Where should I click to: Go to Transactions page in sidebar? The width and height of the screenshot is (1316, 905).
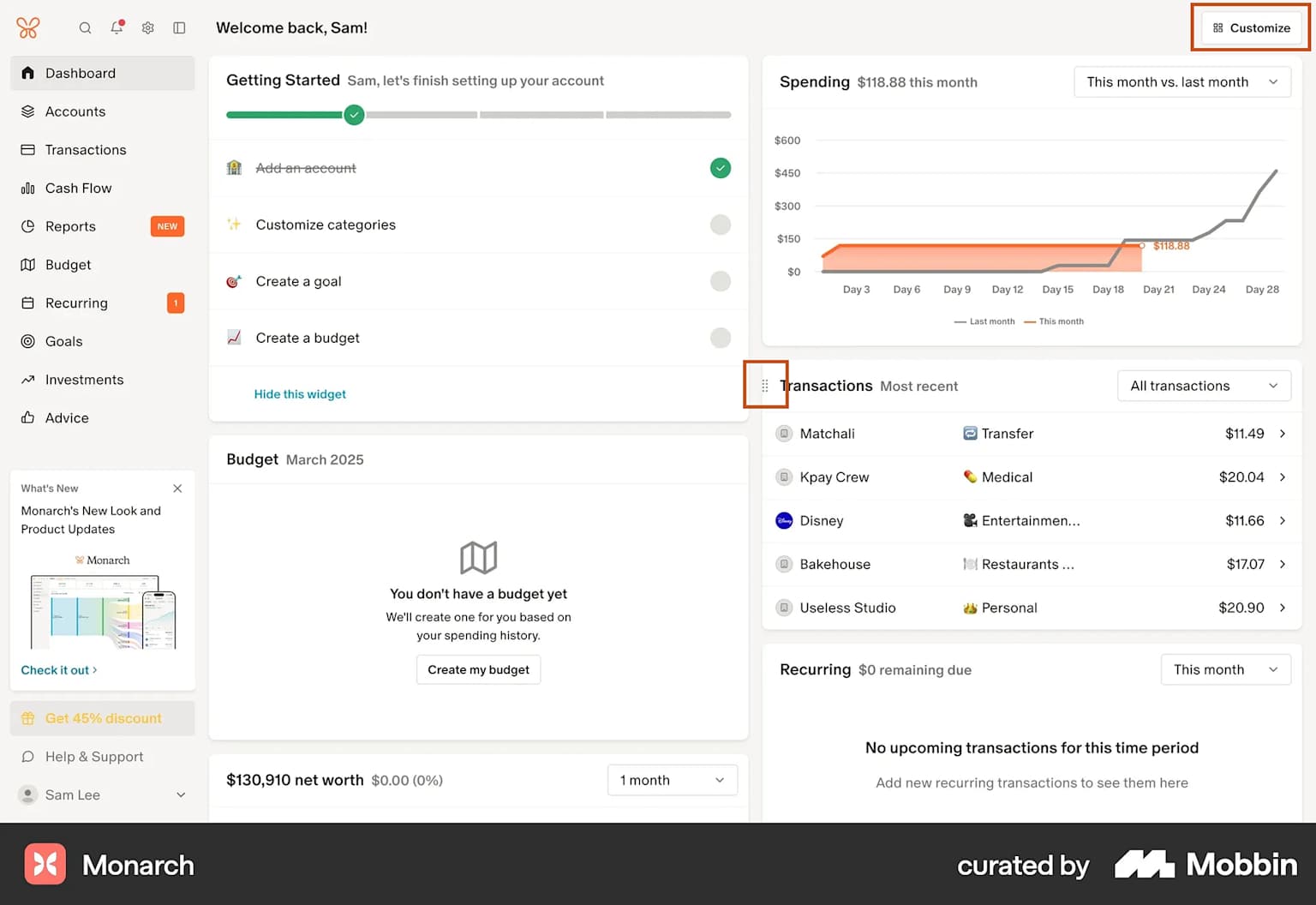tap(102, 150)
